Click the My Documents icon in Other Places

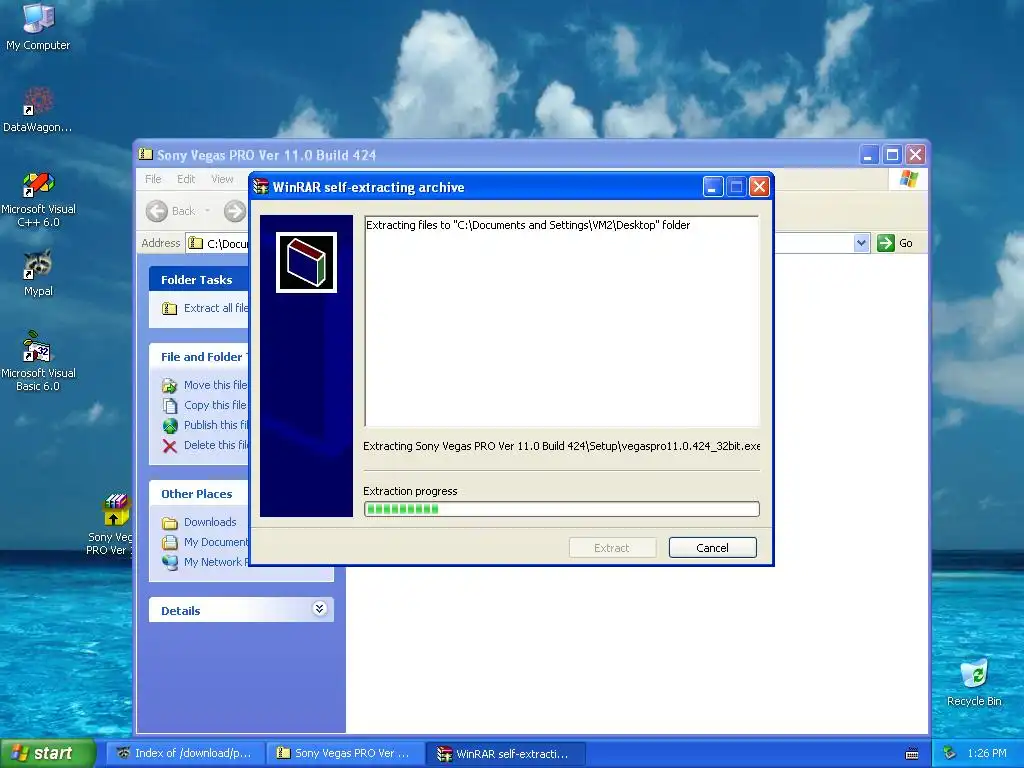click(170, 542)
